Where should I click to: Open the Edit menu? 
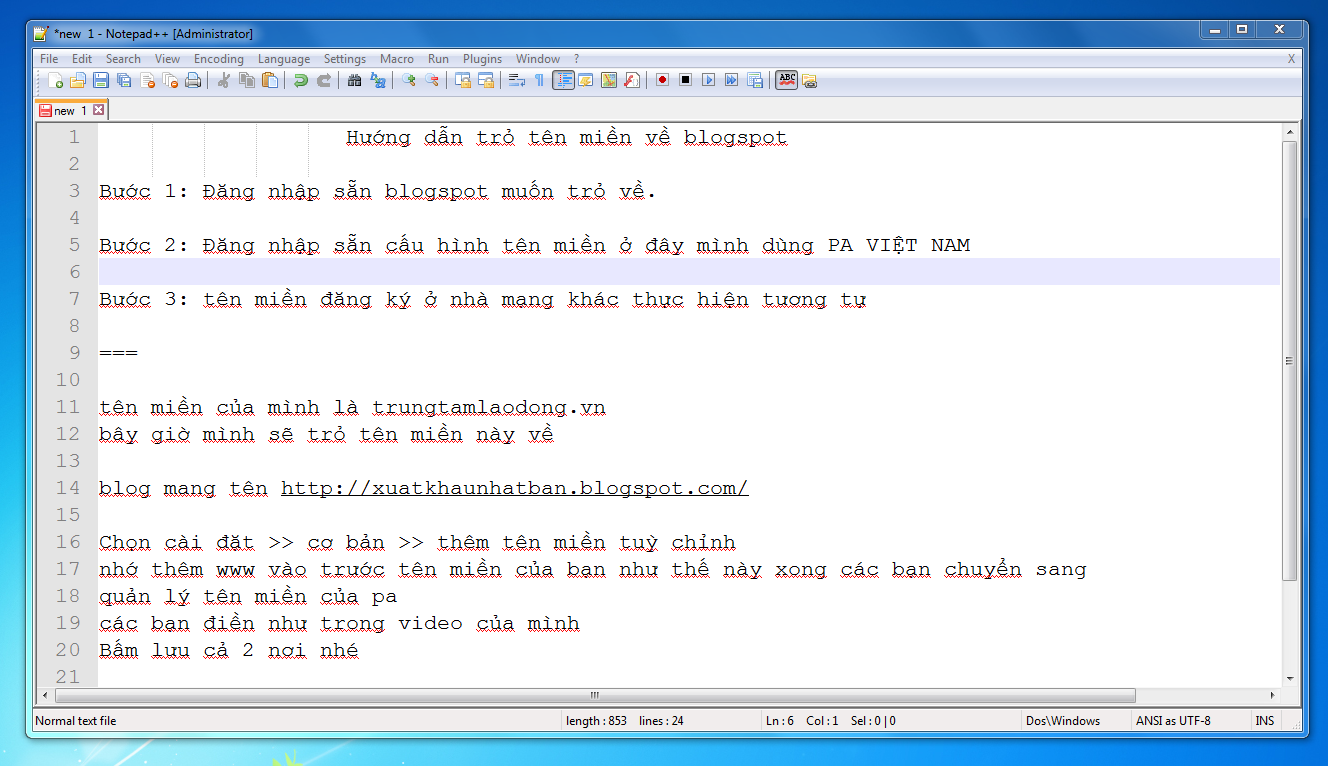point(82,59)
